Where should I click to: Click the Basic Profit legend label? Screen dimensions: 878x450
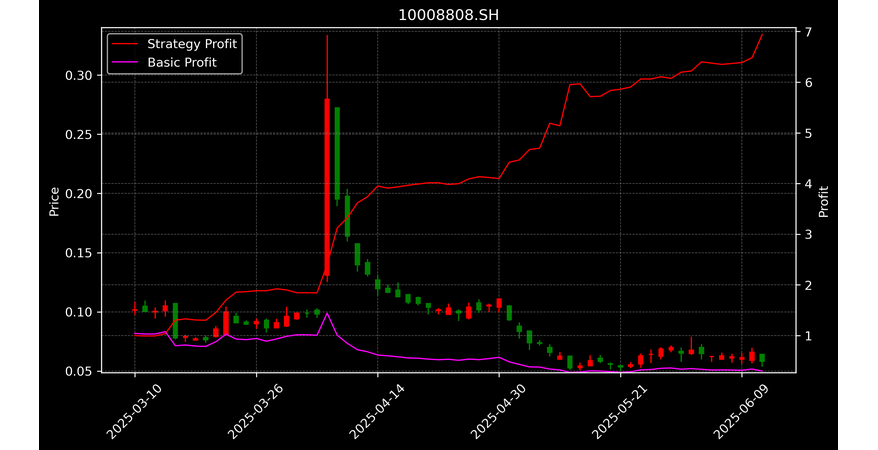coord(182,62)
